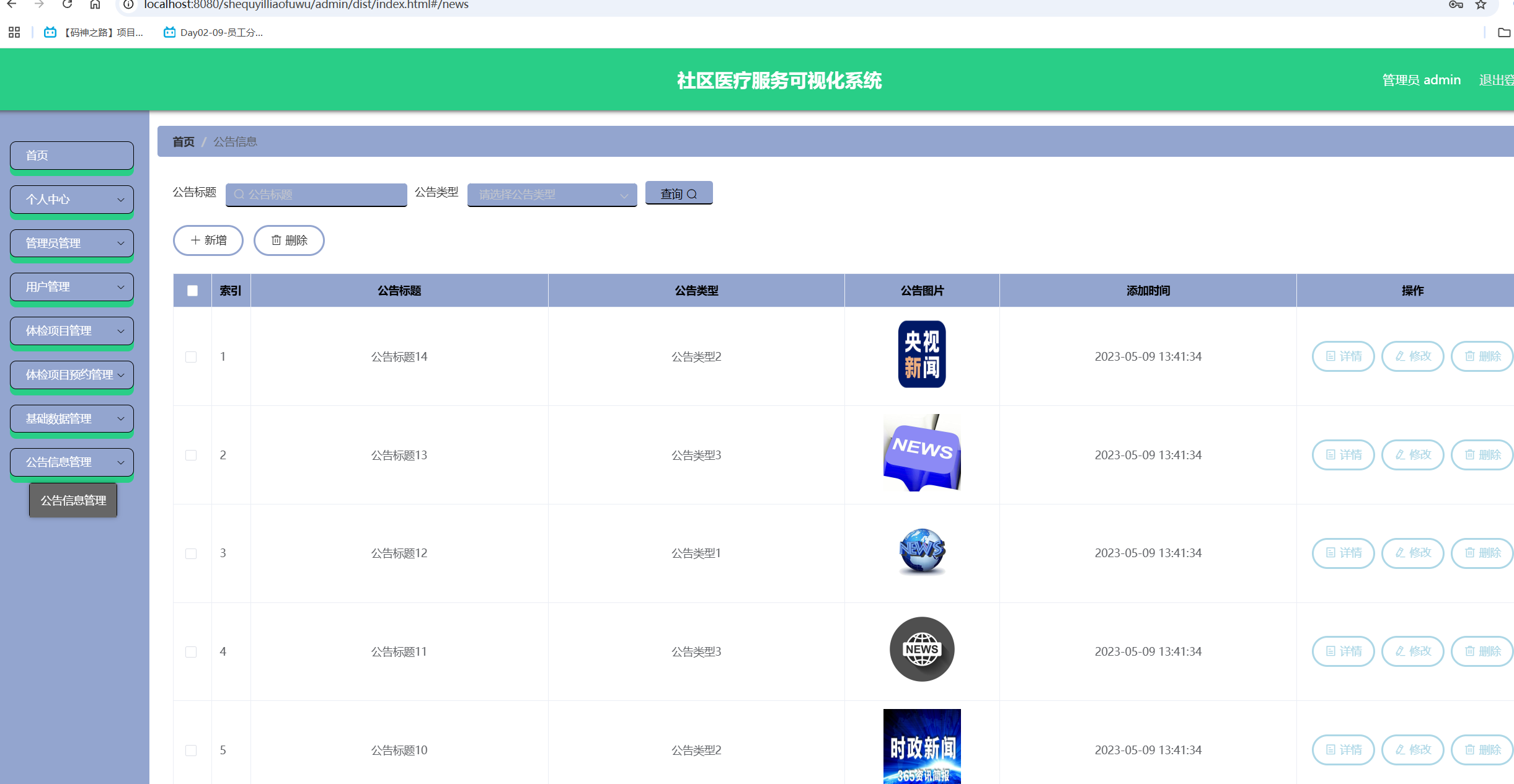The height and width of the screenshot is (784, 1514).
Task: Click blue NEWS key thumbnail in row 2
Action: tap(922, 453)
